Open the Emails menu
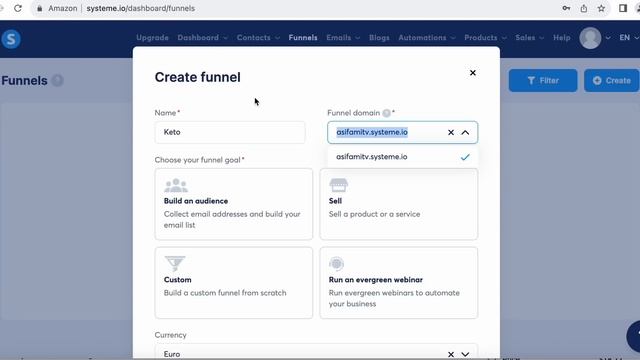The width and height of the screenshot is (640, 360). click(343, 38)
